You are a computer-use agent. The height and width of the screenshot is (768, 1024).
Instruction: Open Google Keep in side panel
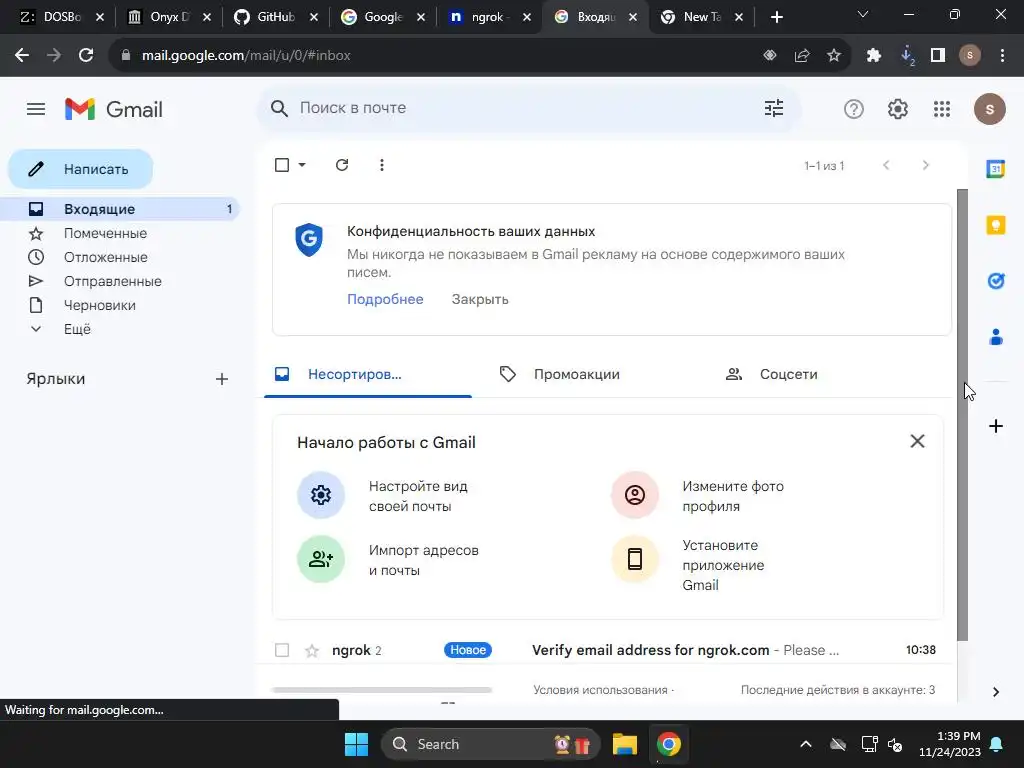pyautogui.click(x=995, y=225)
